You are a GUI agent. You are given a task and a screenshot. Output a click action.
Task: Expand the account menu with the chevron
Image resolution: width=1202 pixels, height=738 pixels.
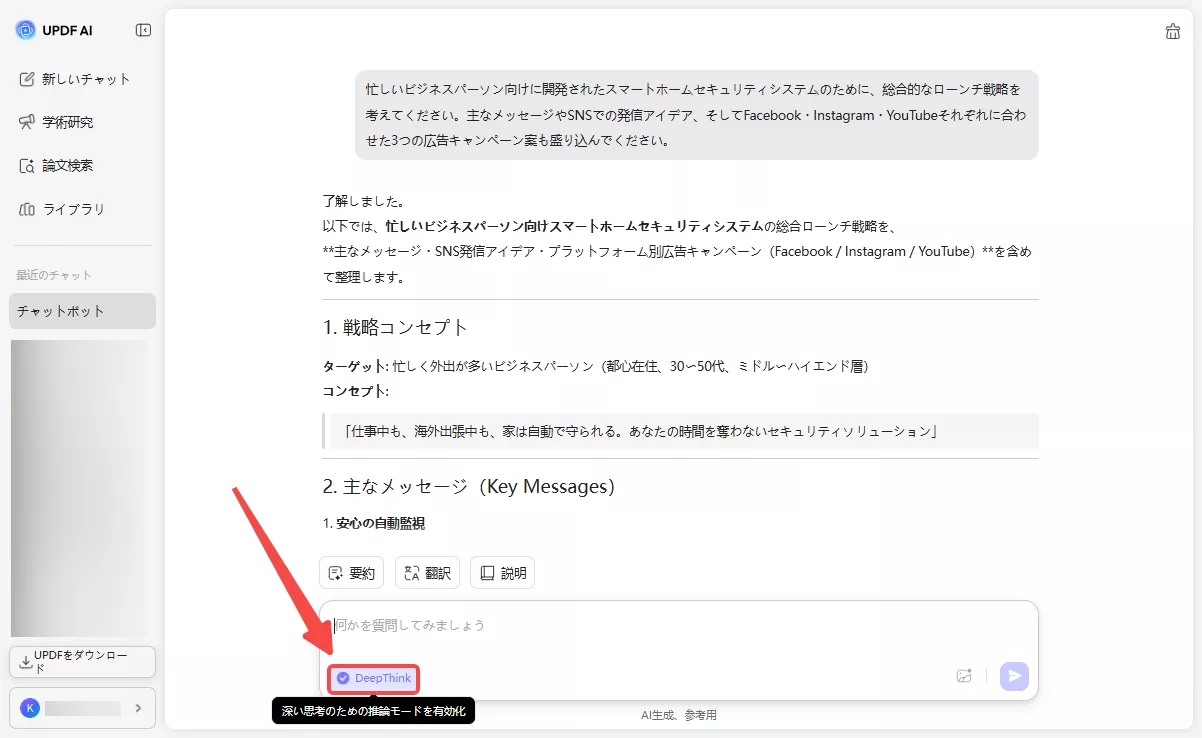point(139,707)
